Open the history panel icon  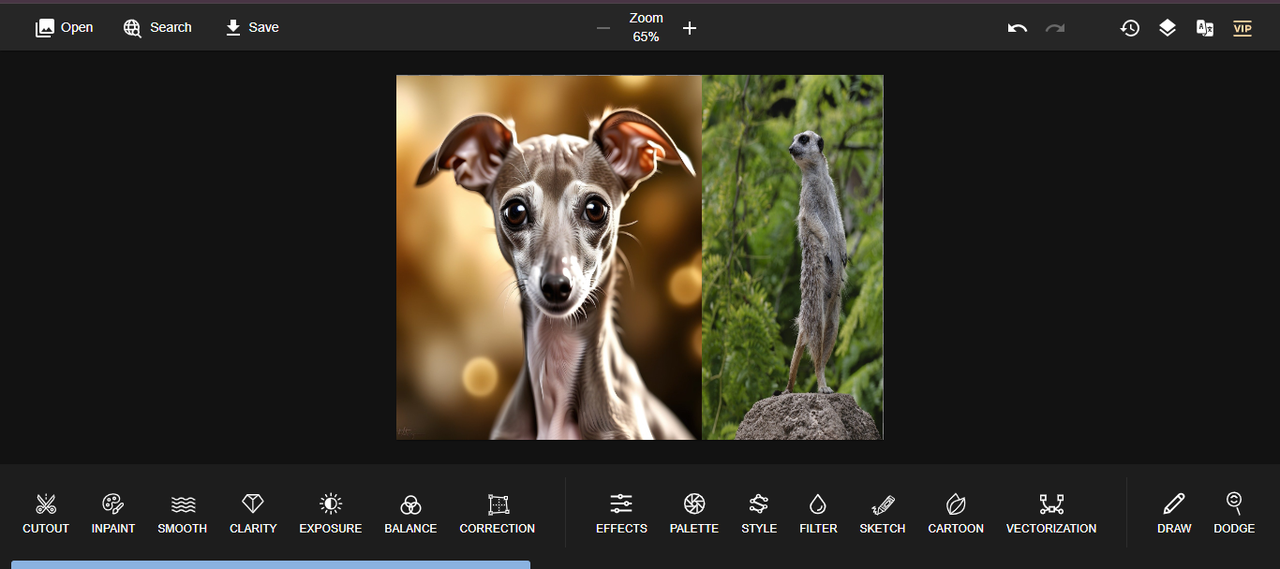click(x=1130, y=28)
